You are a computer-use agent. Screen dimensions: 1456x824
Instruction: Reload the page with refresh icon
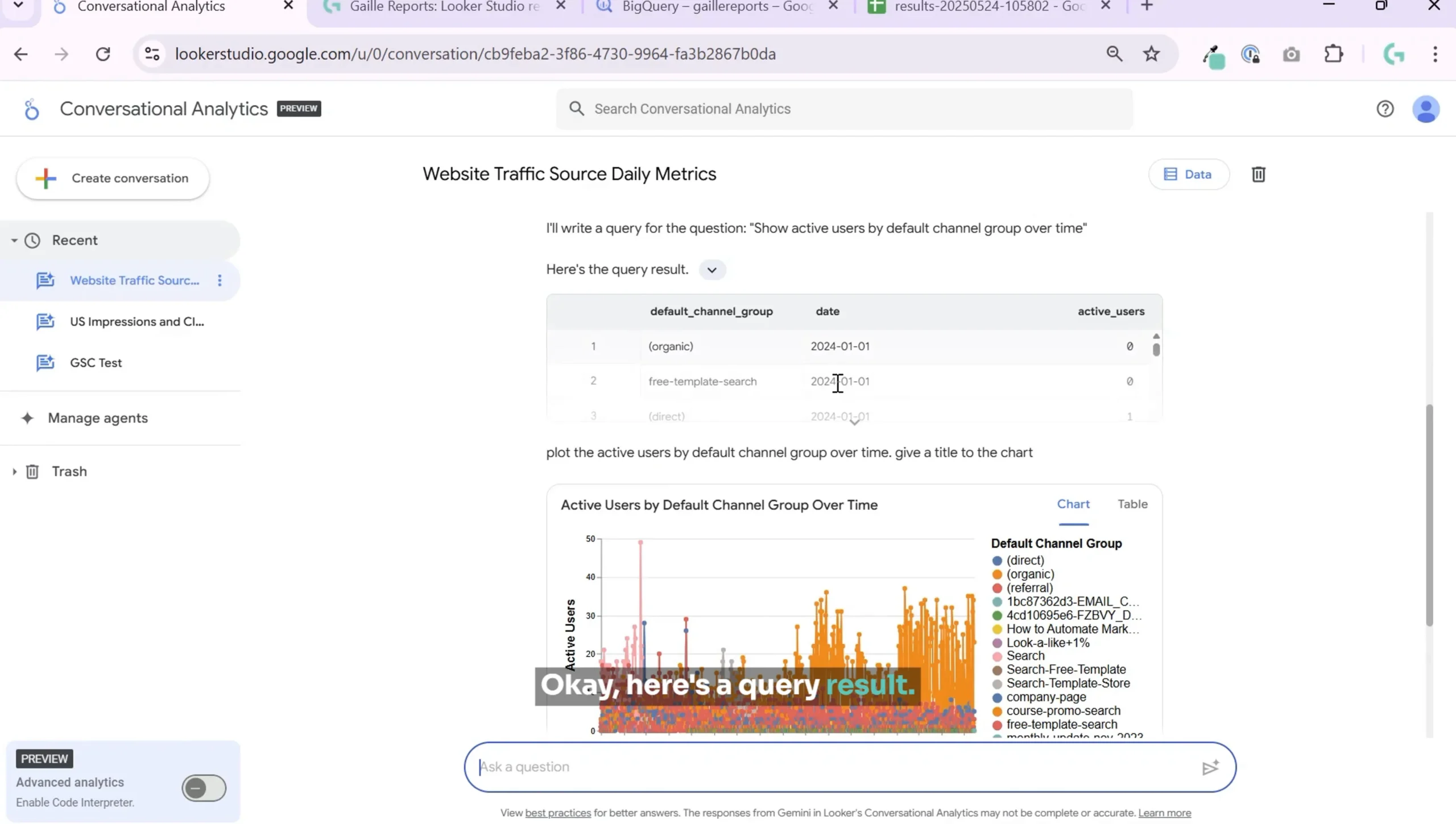pyautogui.click(x=103, y=54)
